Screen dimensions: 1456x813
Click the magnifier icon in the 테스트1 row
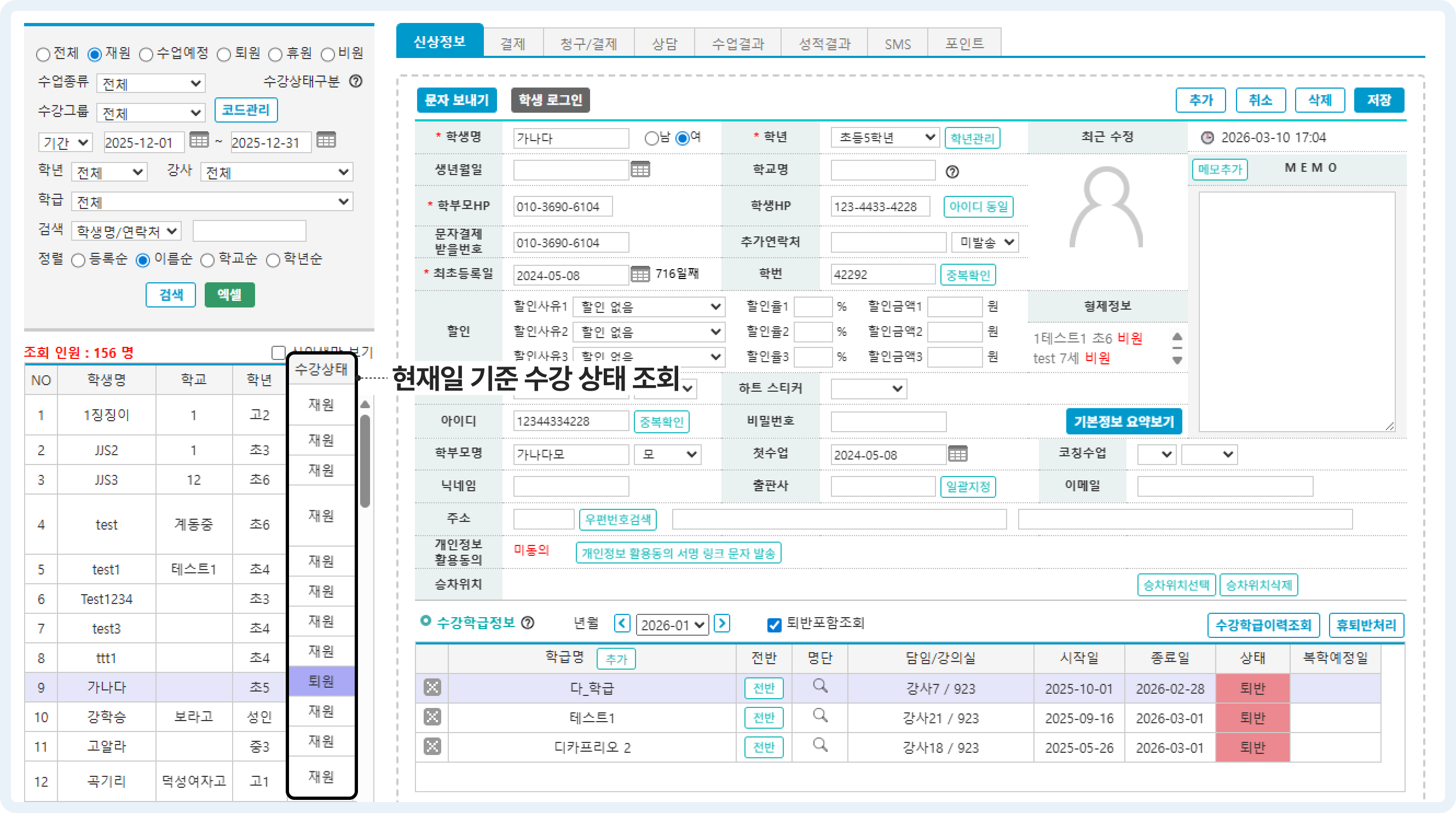pos(819,716)
